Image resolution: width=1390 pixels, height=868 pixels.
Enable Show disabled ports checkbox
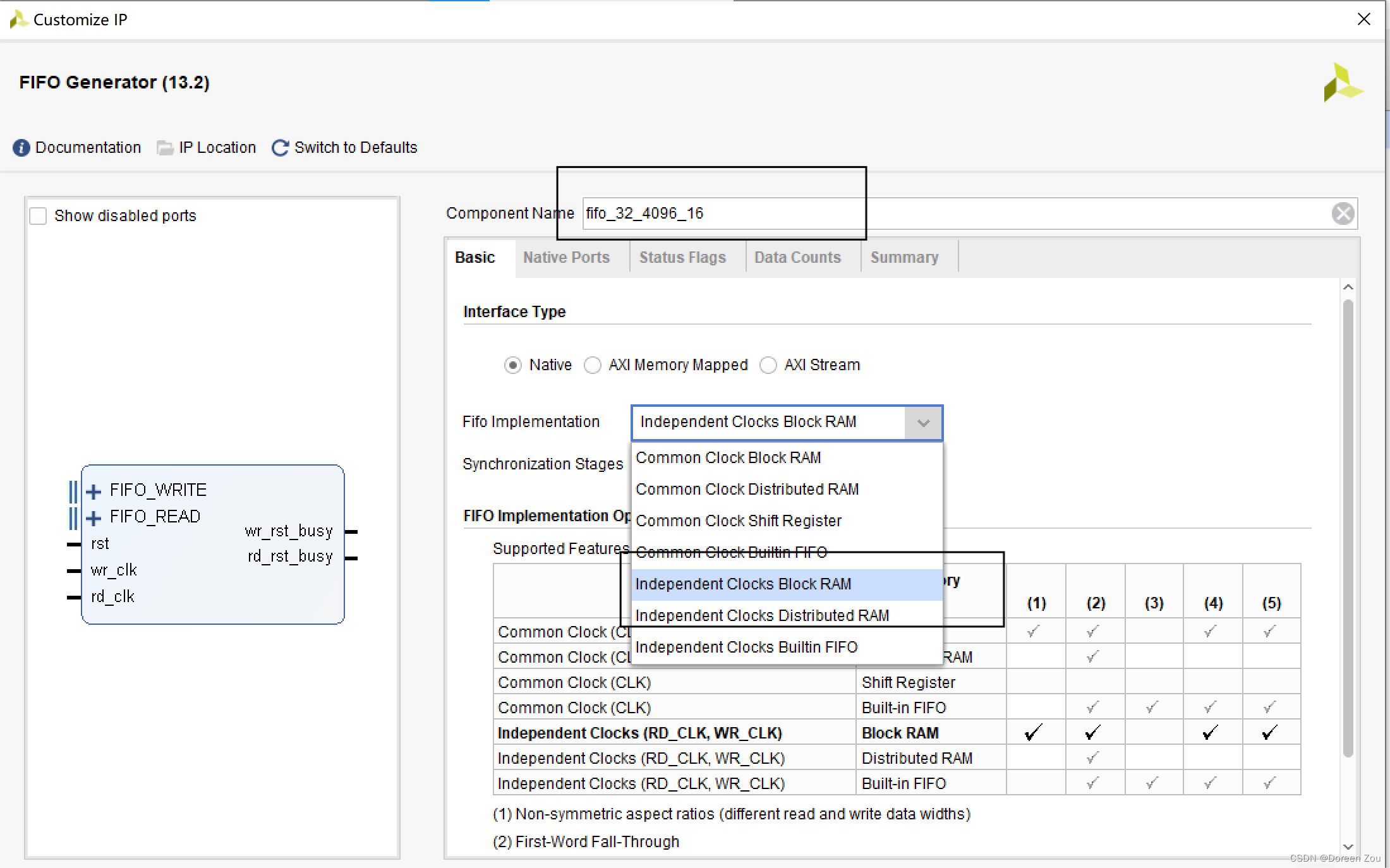point(39,216)
